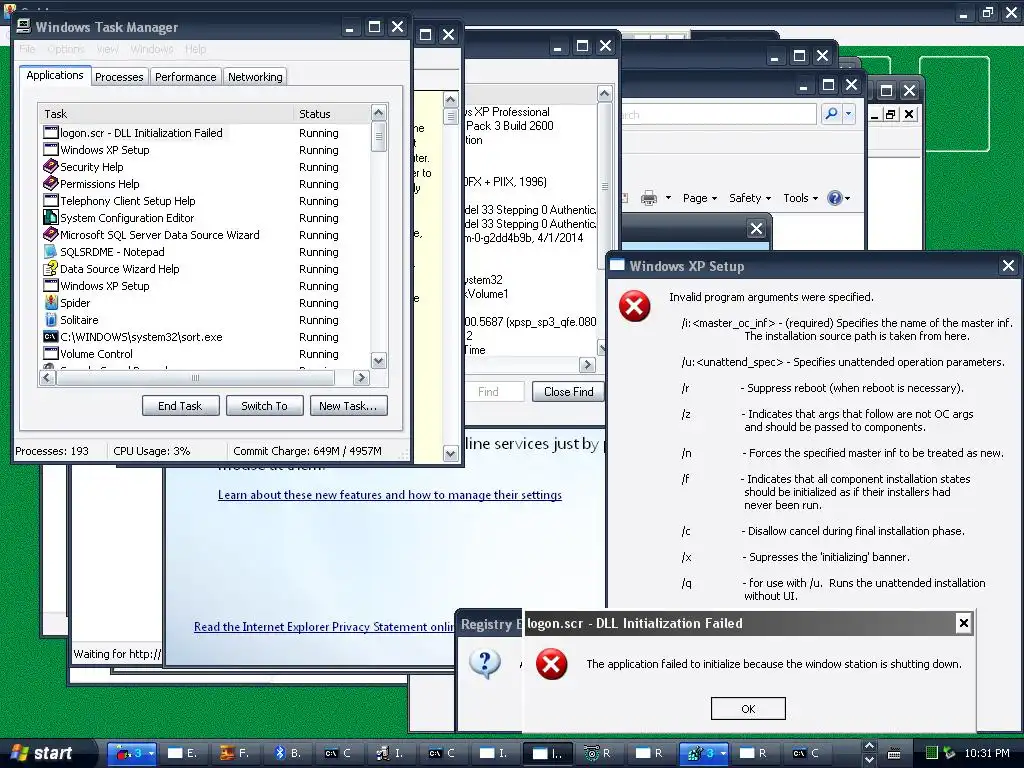The image size is (1024, 768).
Task: Click the on-screen keyboard tray icon
Action: pyautogui.click(x=895, y=754)
